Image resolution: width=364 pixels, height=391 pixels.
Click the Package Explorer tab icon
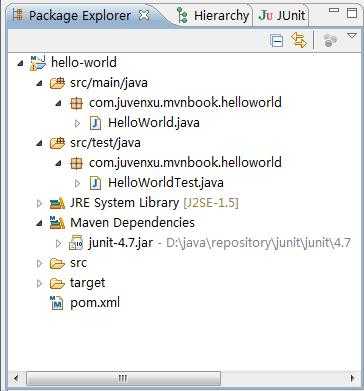(19, 15)
